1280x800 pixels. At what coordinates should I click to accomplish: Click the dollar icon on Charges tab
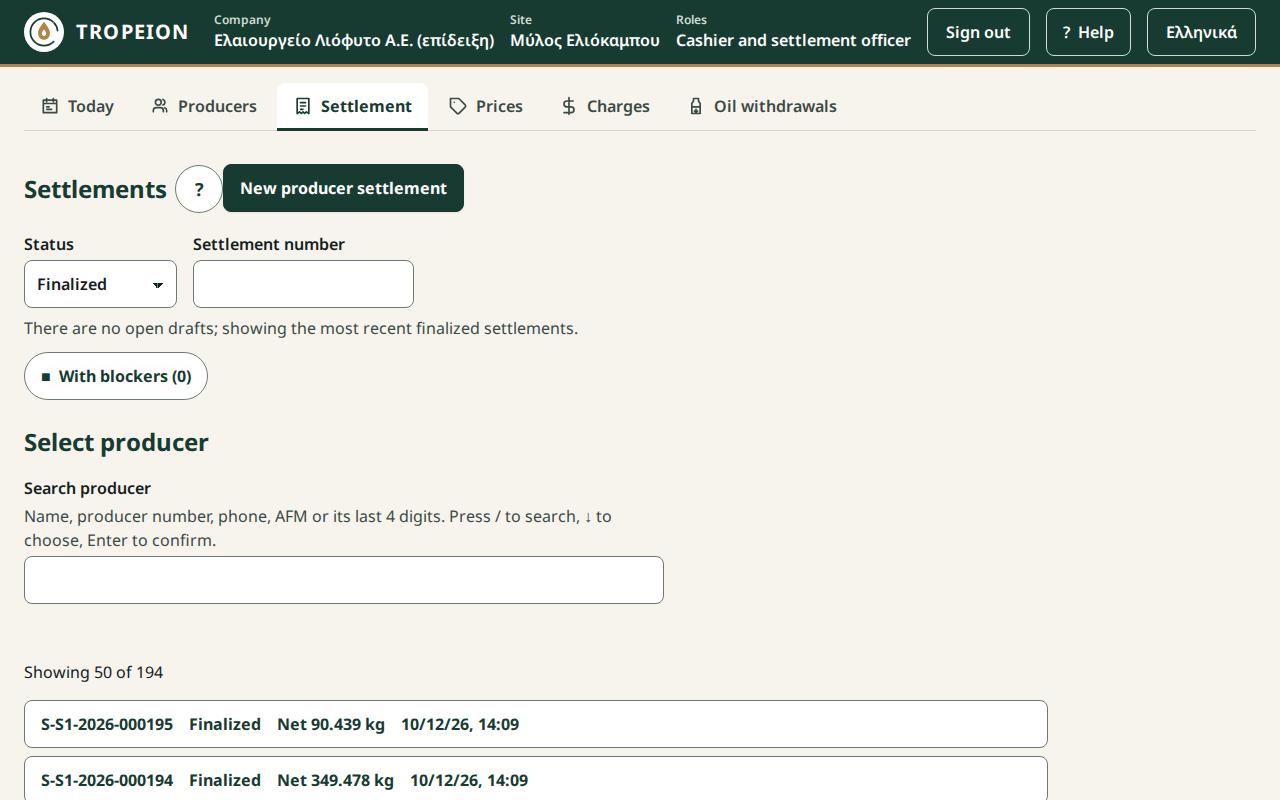(x=569, y=106)
